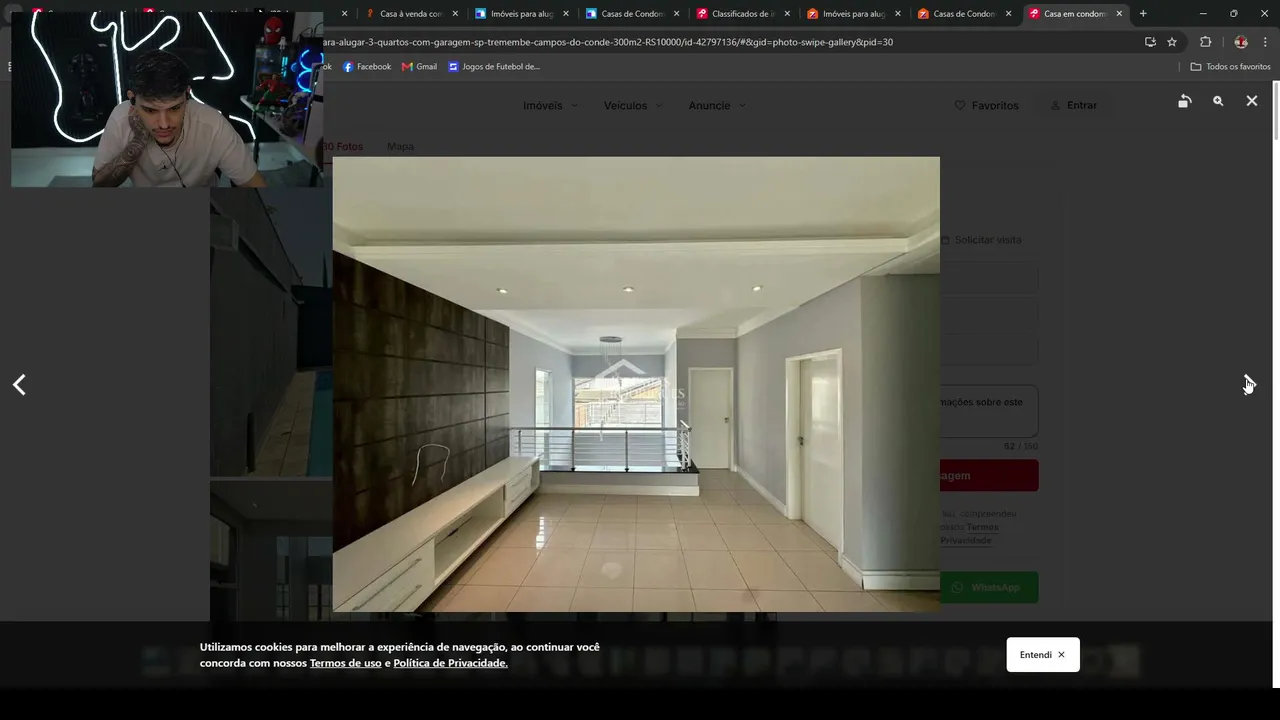Go back to the previous gallery photo

(19, 385)
